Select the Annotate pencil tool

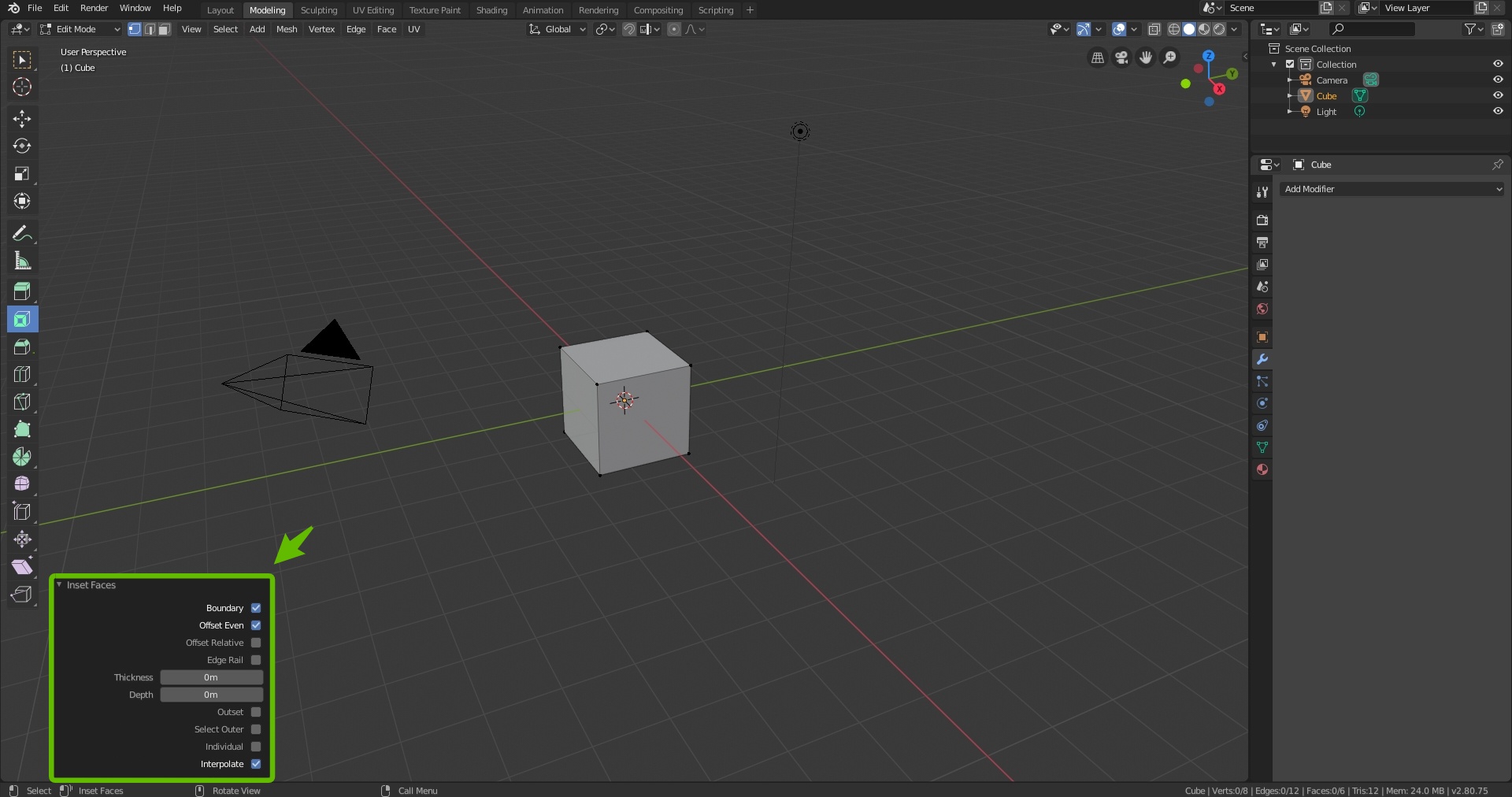[22, 233]
